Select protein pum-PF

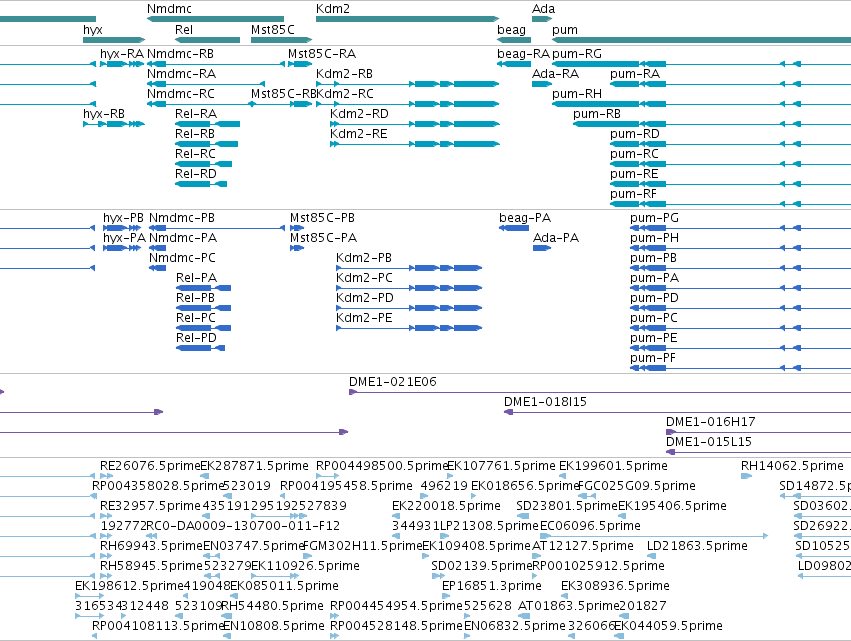pyautogui.click(x=653, y=359)
